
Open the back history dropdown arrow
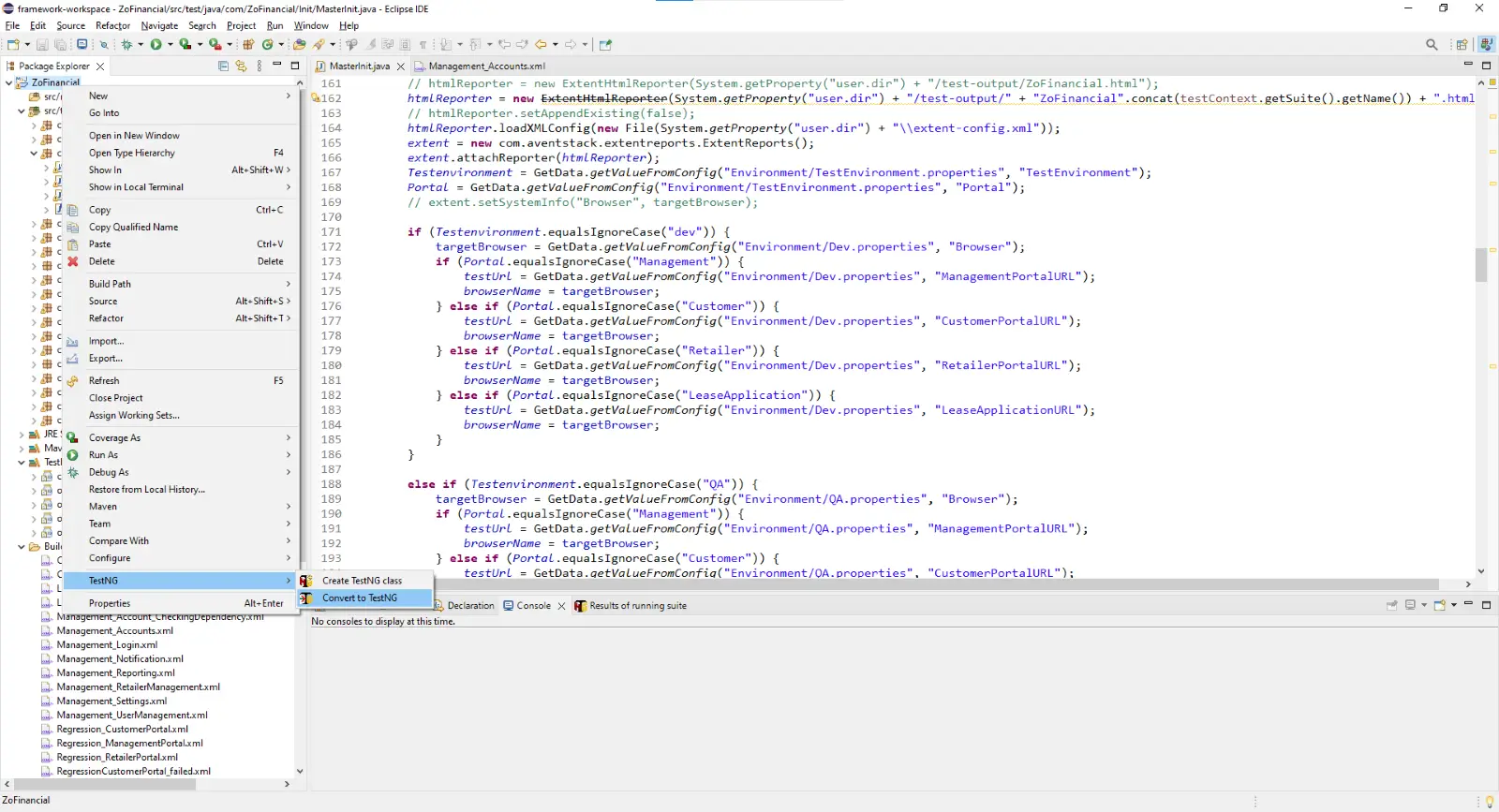[x=555, y=44]
